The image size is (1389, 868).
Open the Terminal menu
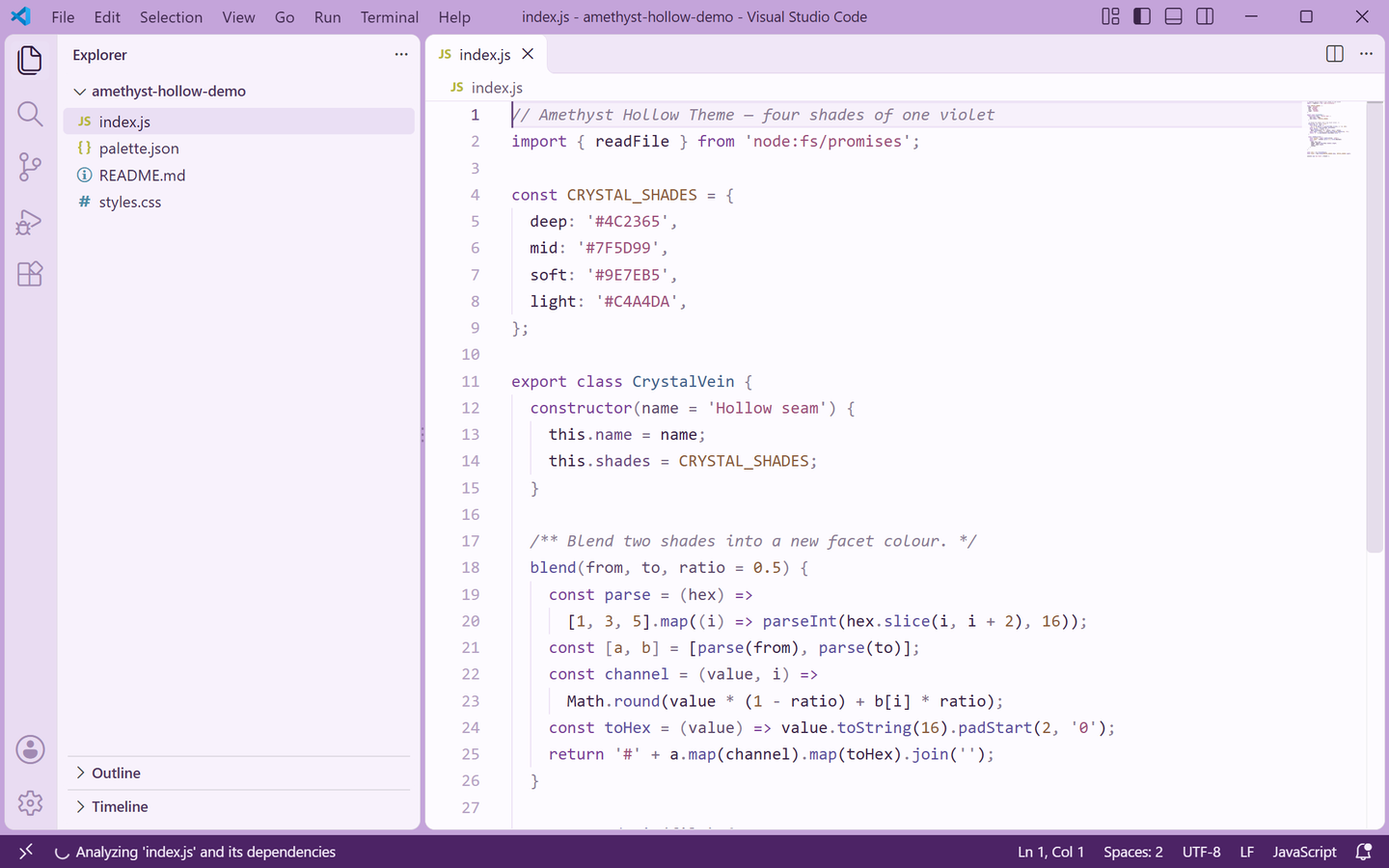(389, 17)
